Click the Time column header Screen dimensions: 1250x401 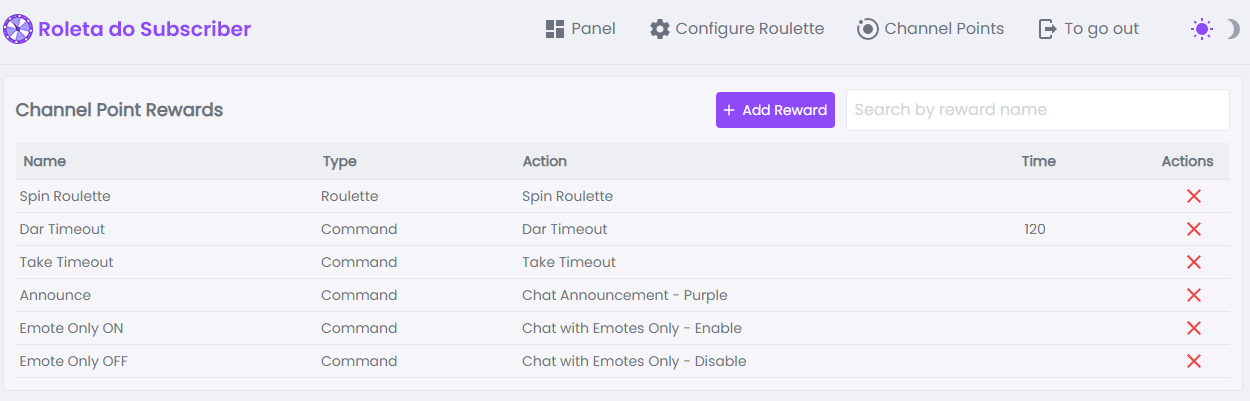point(1038,161)
